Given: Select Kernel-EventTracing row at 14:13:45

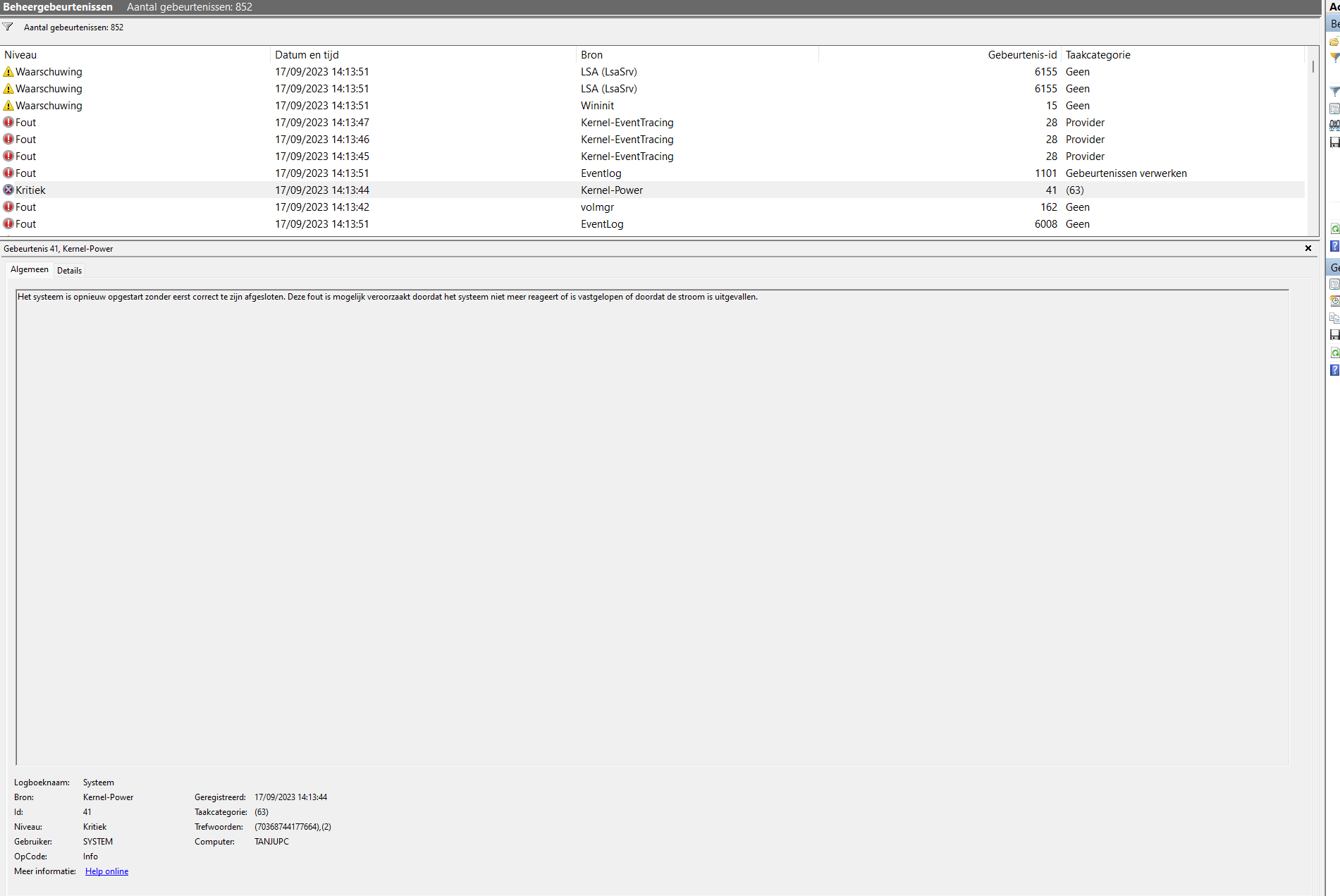Looking at the screenshot, I should (653, 157).
